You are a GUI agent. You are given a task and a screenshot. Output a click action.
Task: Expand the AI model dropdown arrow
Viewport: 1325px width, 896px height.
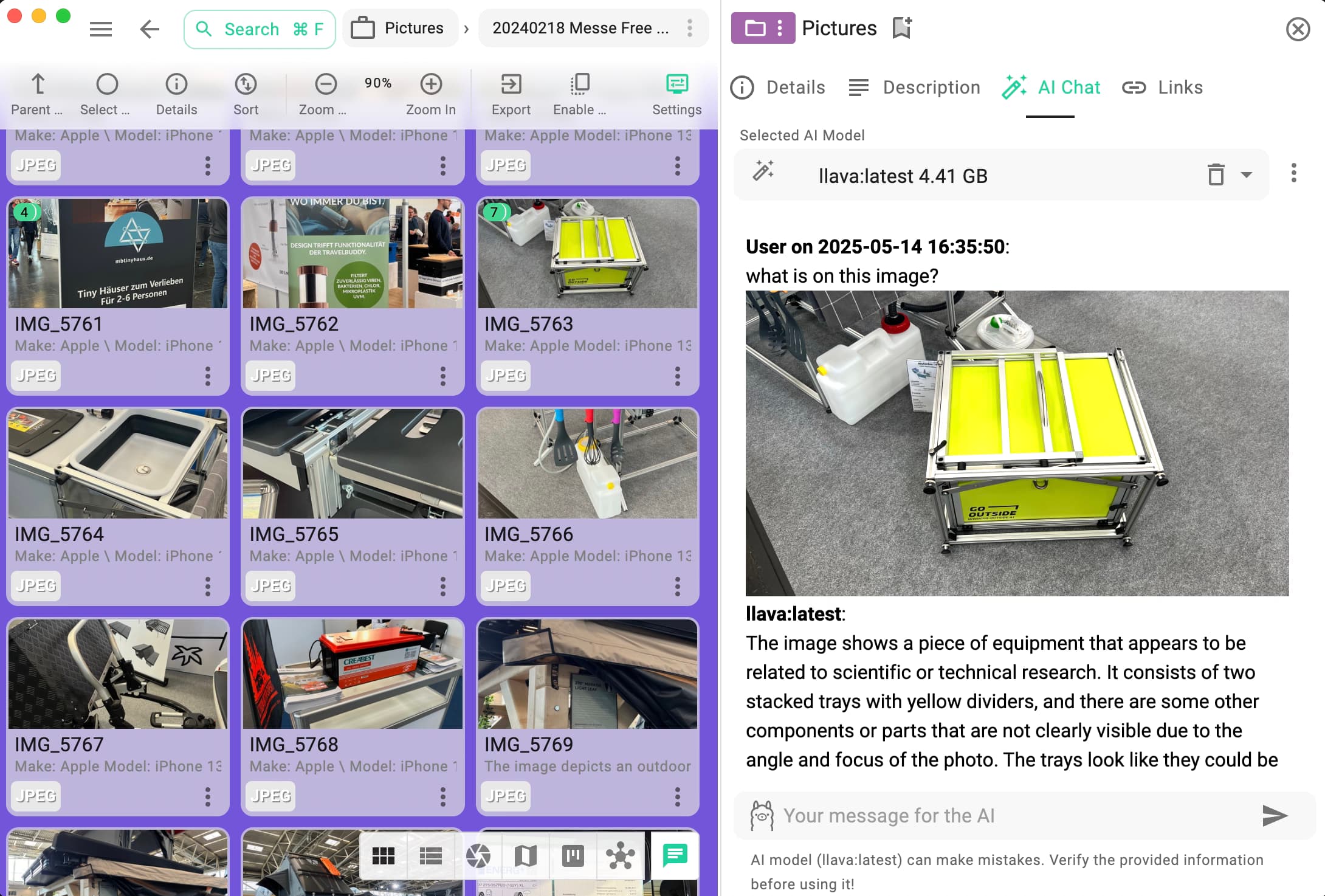(x=1247, y=175)
